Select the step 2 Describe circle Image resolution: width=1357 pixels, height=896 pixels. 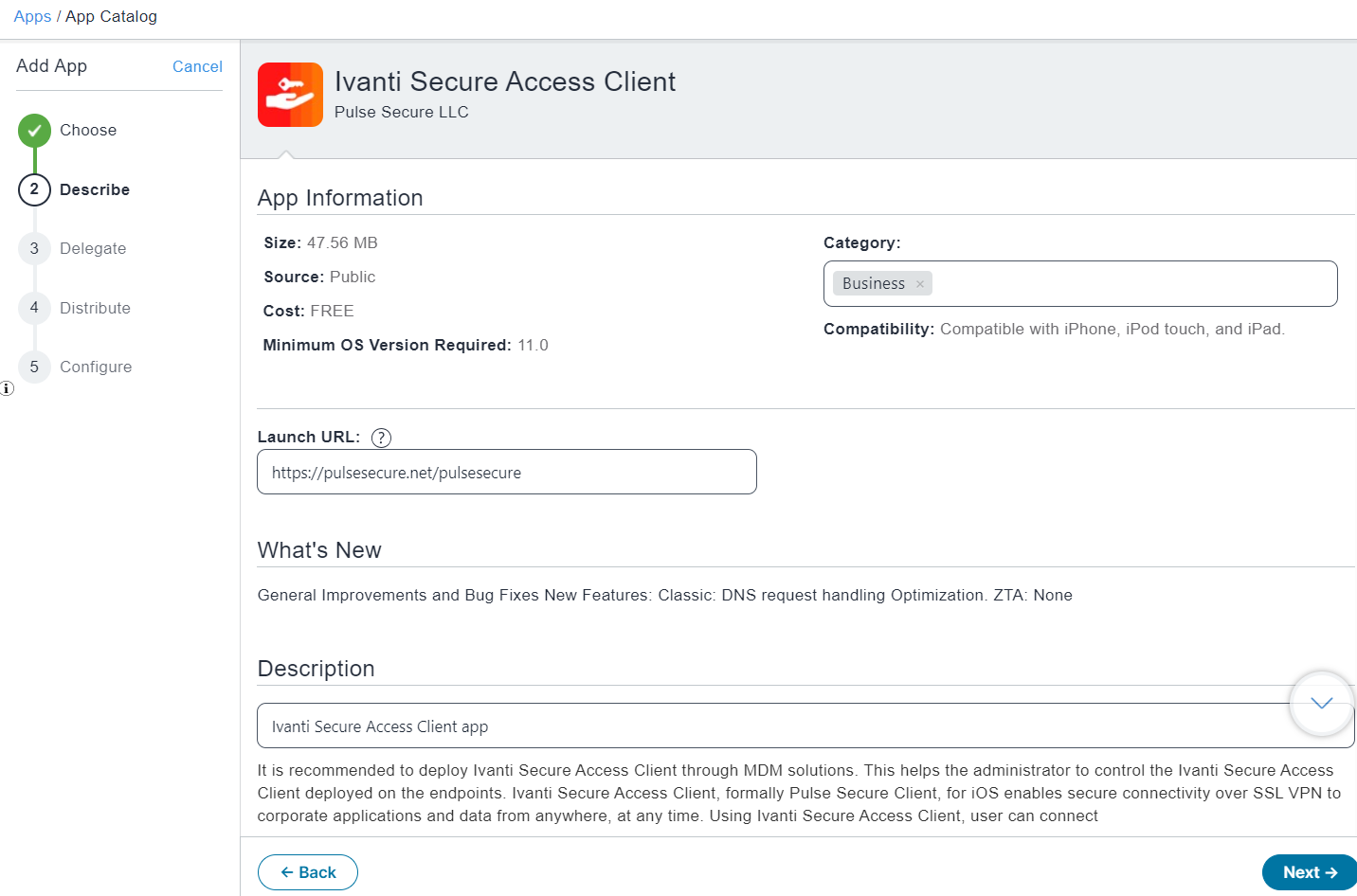coord(34,189)
